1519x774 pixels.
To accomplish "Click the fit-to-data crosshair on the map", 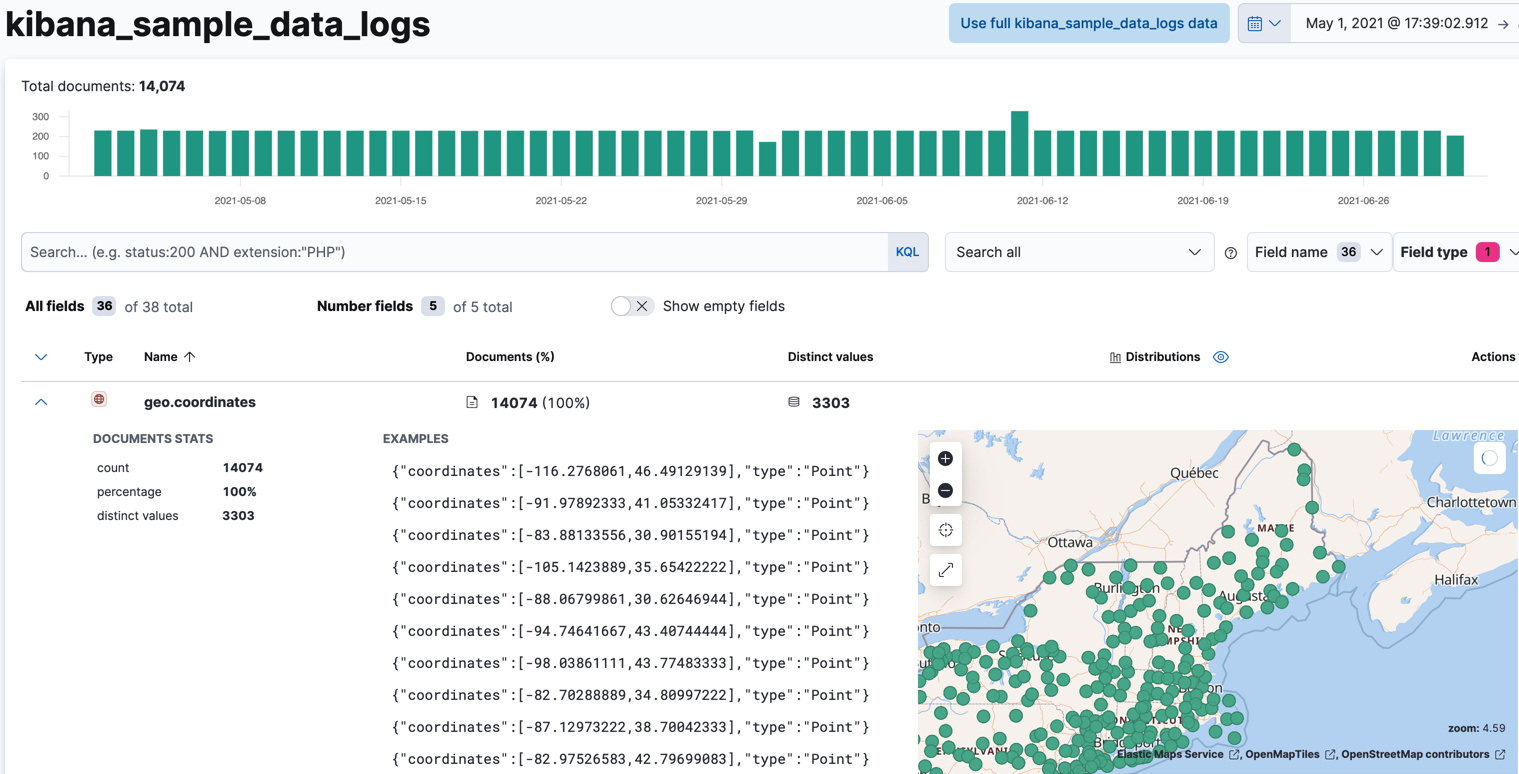I will click(x=945, y=529).
